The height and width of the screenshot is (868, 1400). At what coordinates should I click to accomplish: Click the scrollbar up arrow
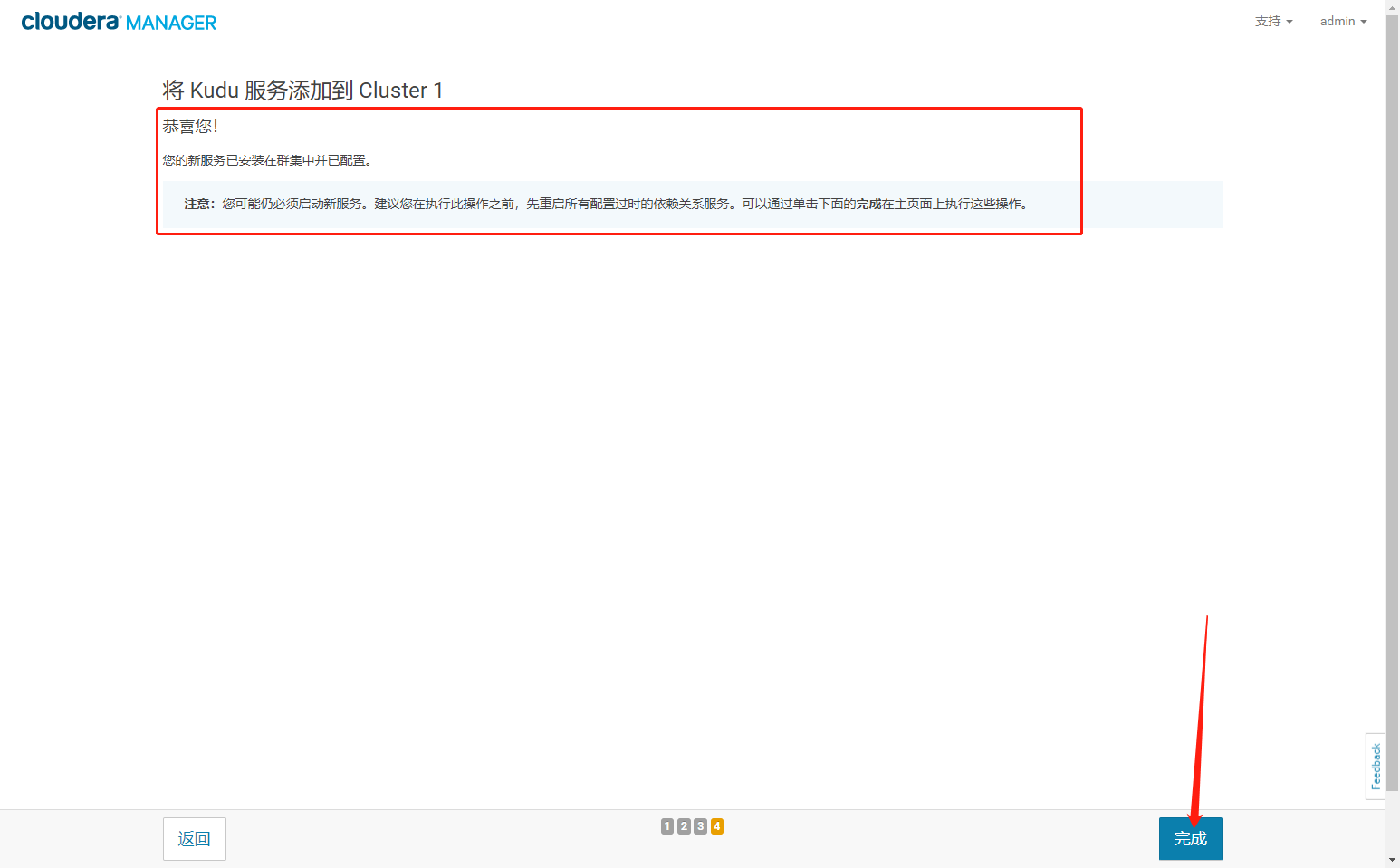1393,6
